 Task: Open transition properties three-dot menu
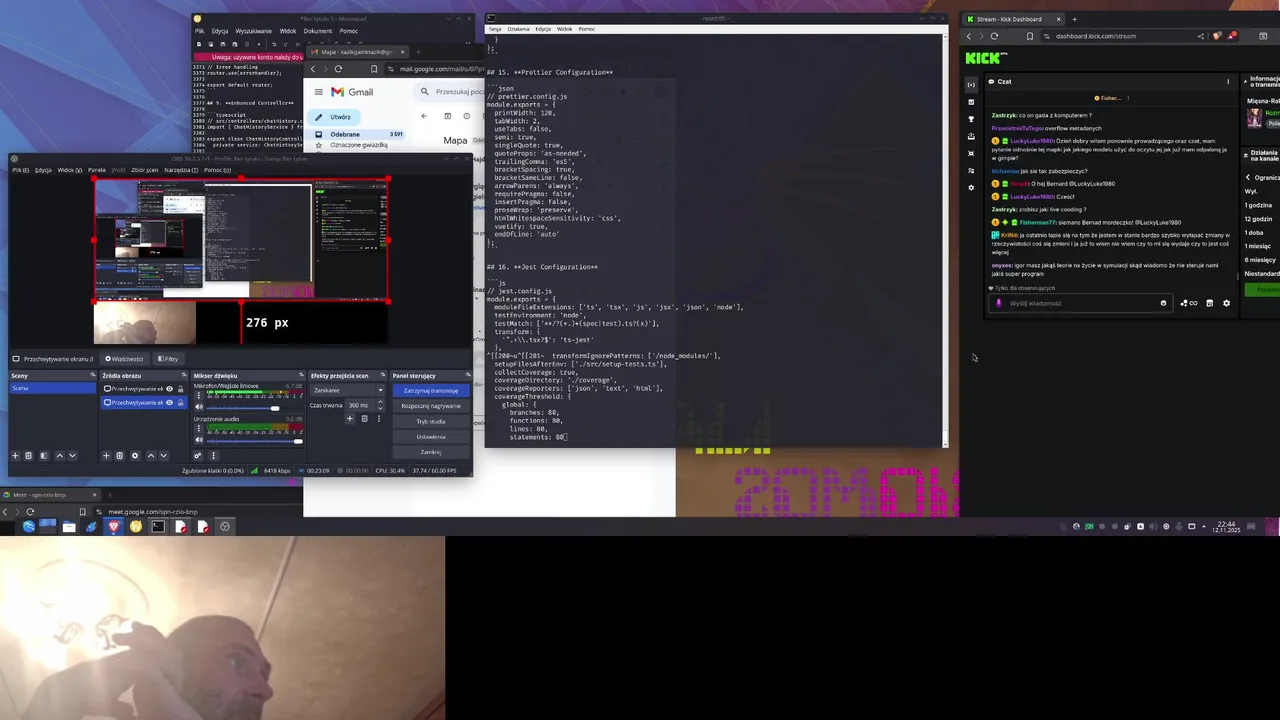[379, 419]
